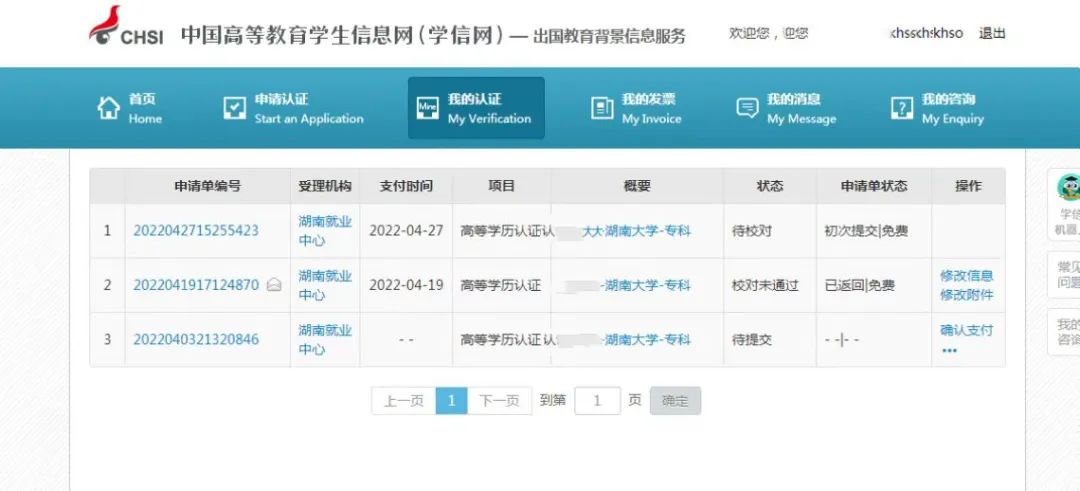This screenshot has height=491, width=1080.
Task: Click 支付时间 column header
Action: [406, 186]
